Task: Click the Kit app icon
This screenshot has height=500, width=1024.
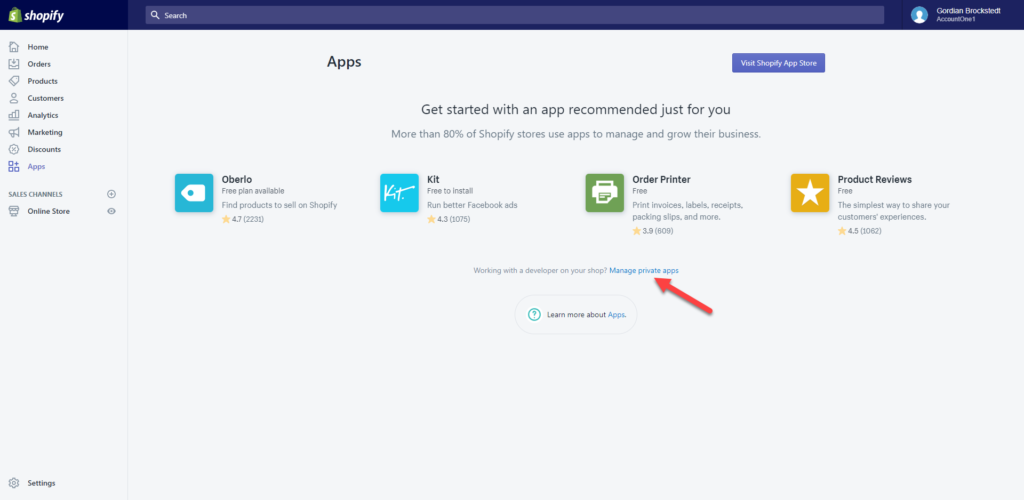Action: click(399, 193)
